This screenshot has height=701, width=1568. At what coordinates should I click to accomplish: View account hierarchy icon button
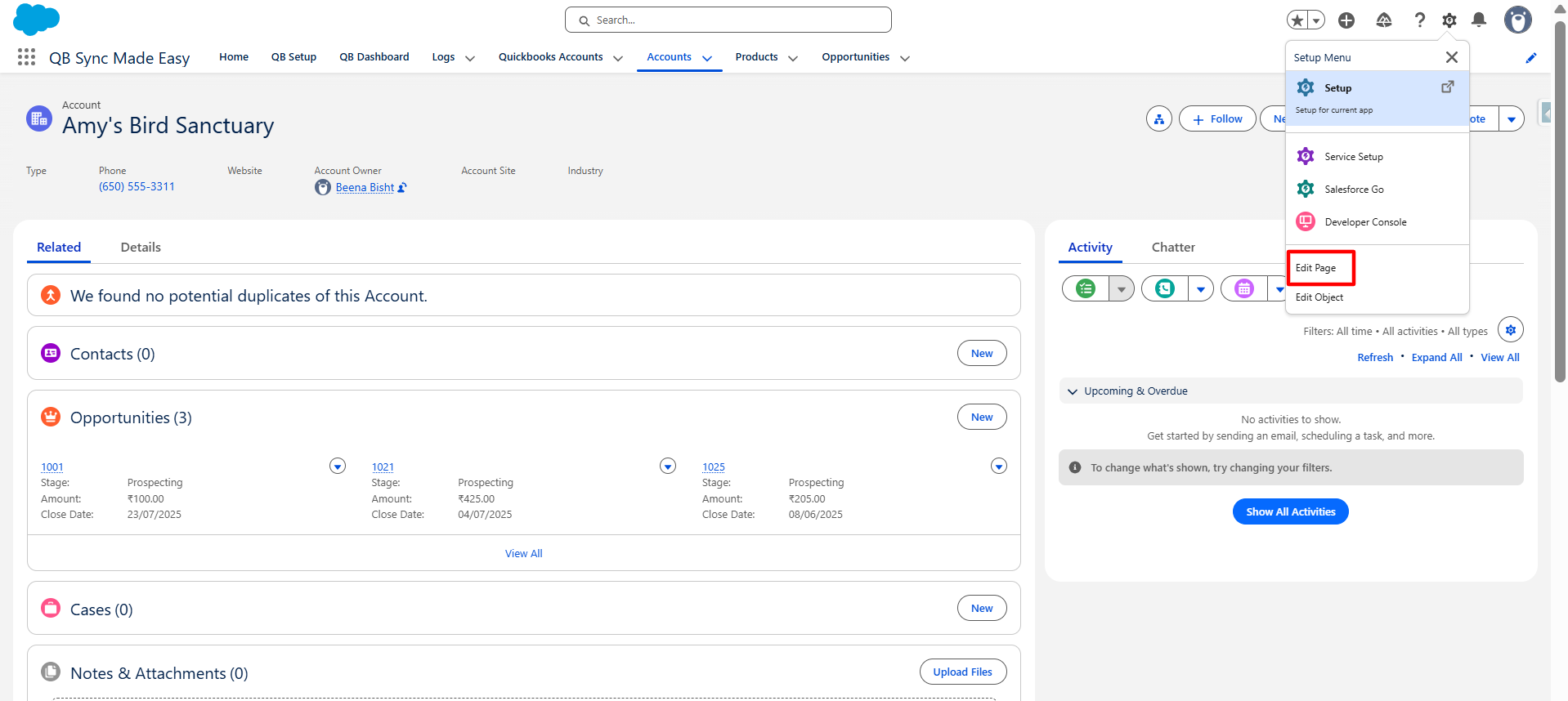tap(1158, 119)
